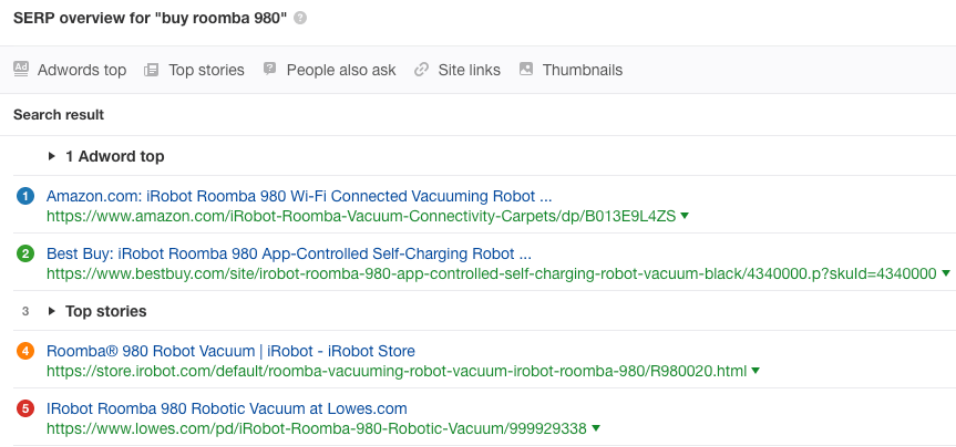Click the Search result column header
This screenshot has width=956, height=447.
(x=59, y=115)
